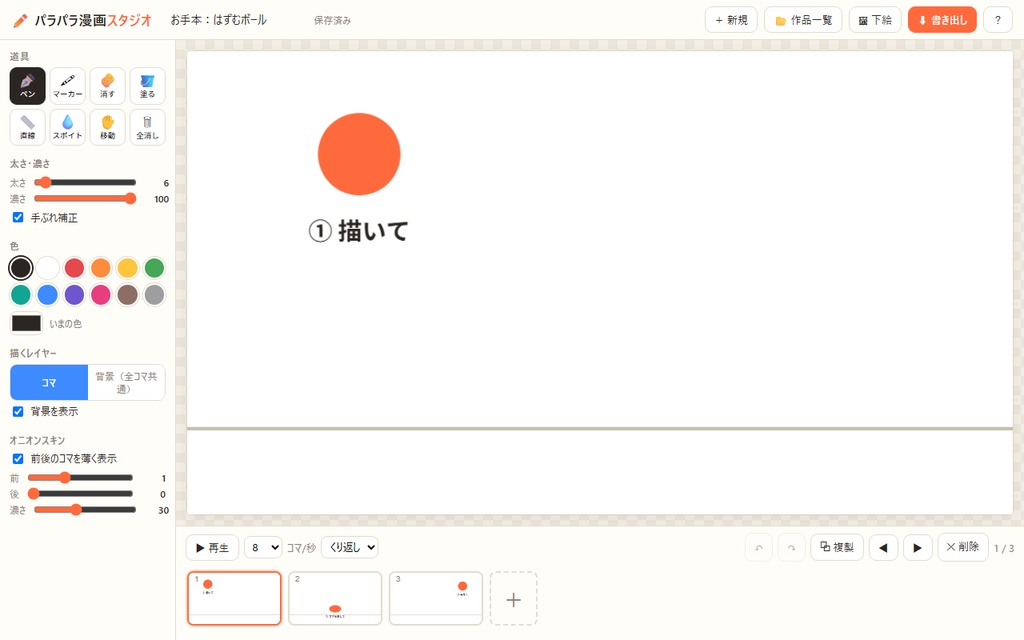Pick the black color swatch
Screen dimensions: 1024x640
(x=21, y=268)
